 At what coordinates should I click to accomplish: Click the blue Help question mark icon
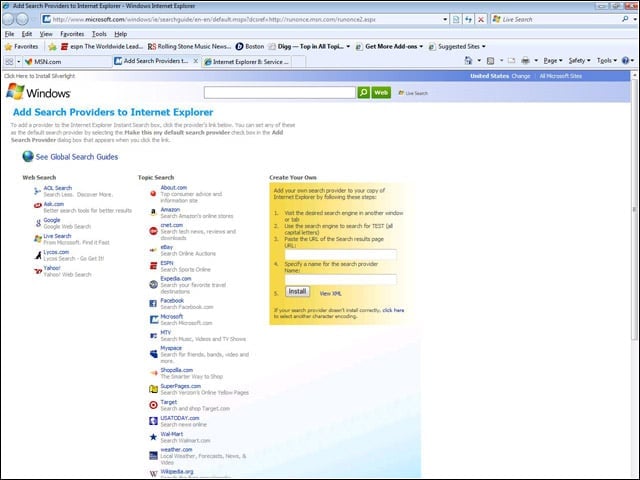(625, 60)
